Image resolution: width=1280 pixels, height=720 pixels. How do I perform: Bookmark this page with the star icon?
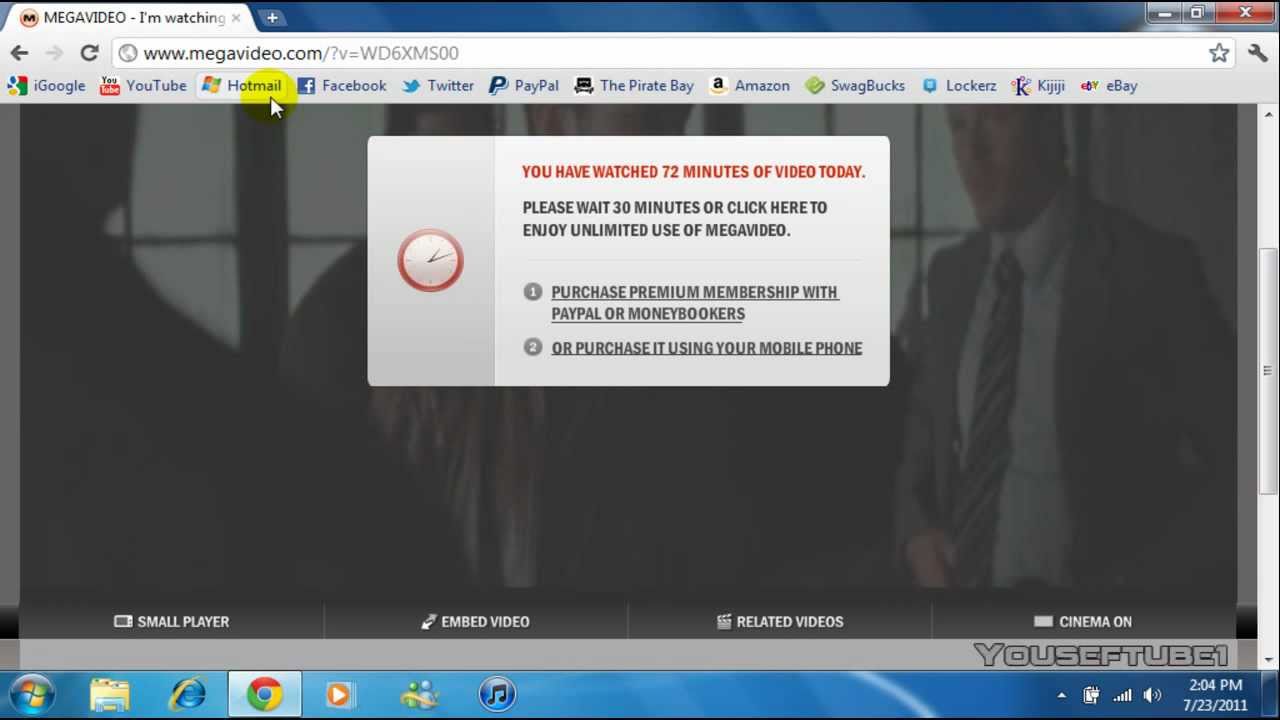(x=1219, y=53)
